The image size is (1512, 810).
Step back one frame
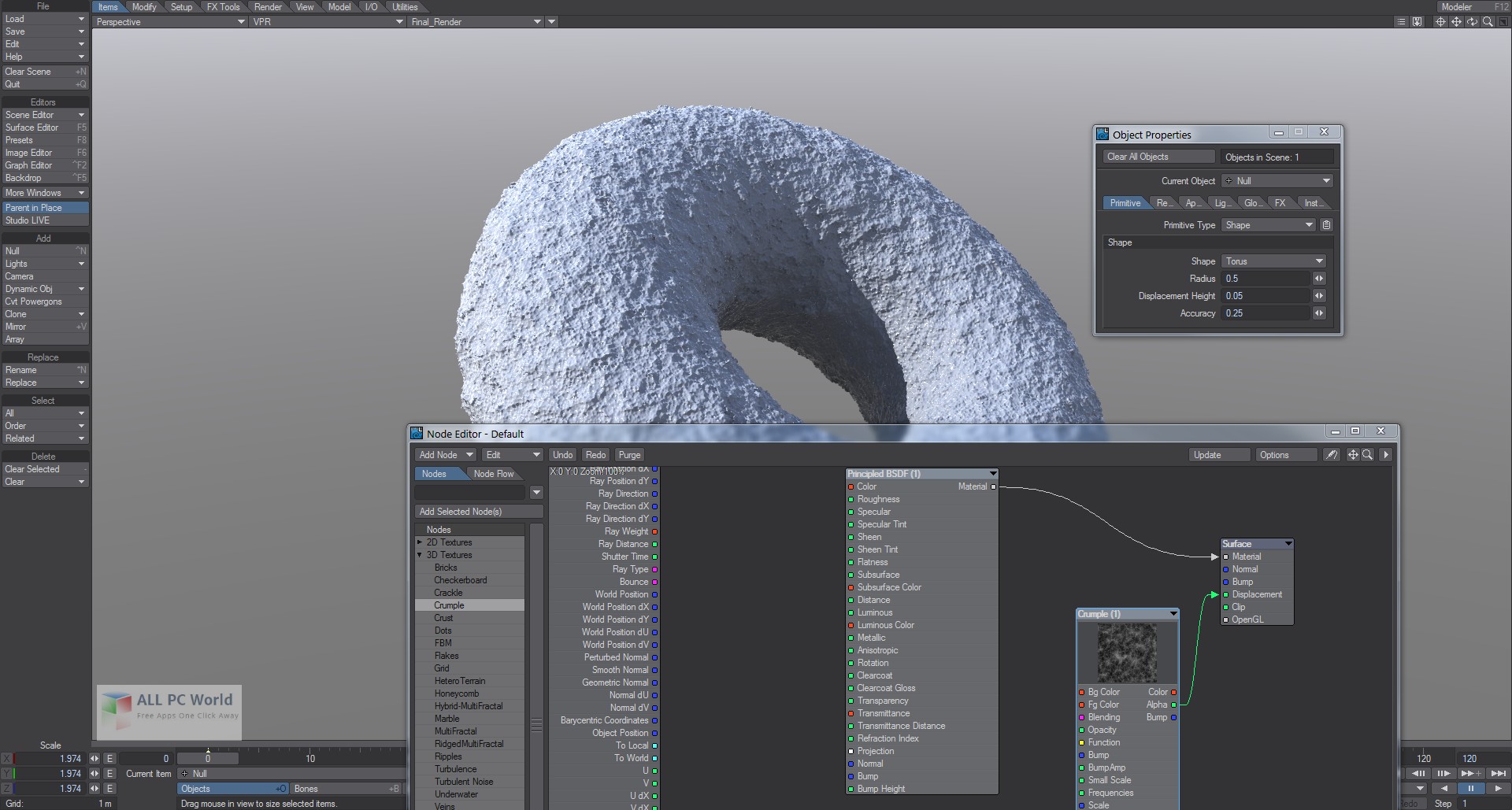1419,774
